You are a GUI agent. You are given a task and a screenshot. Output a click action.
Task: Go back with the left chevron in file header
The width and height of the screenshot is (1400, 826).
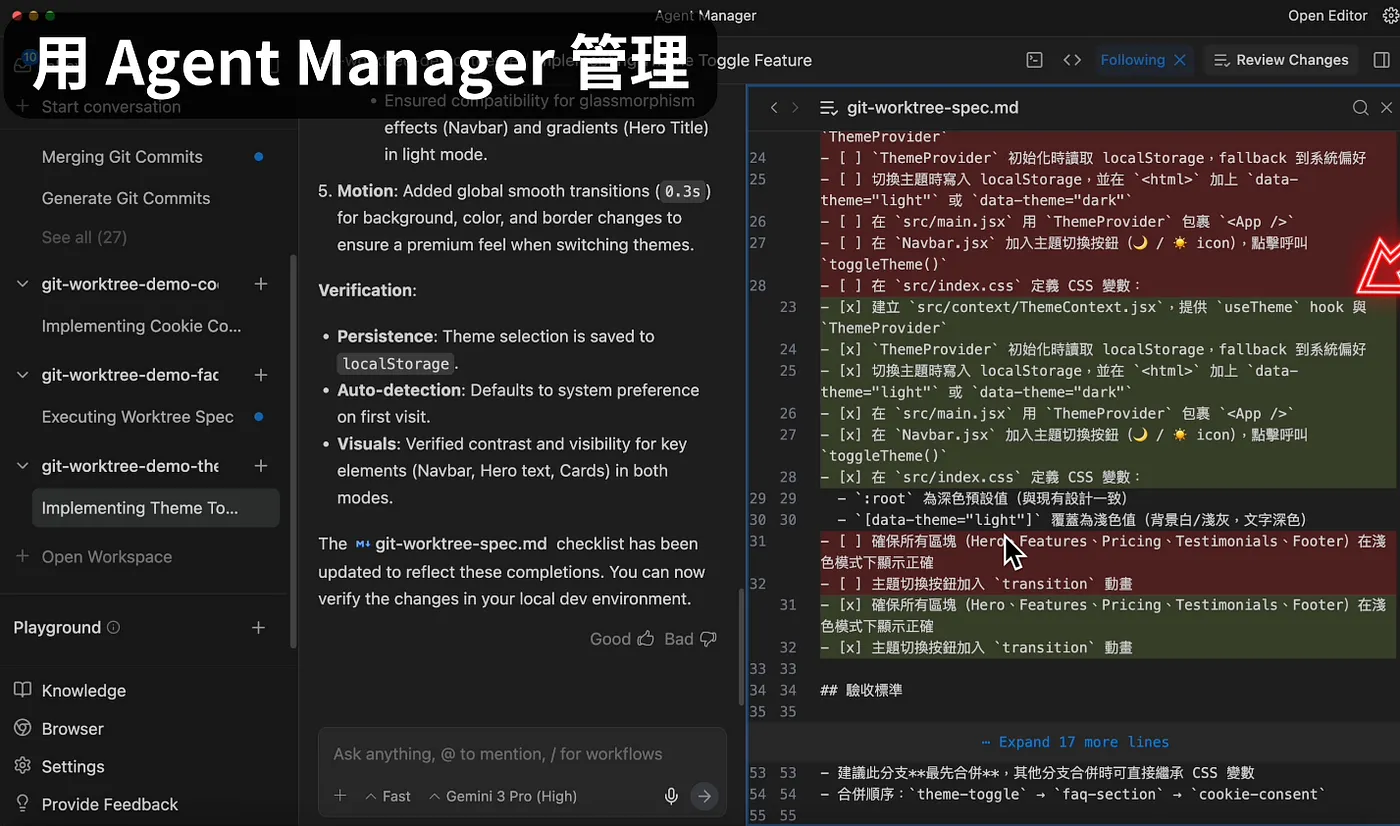pos(774,108)
